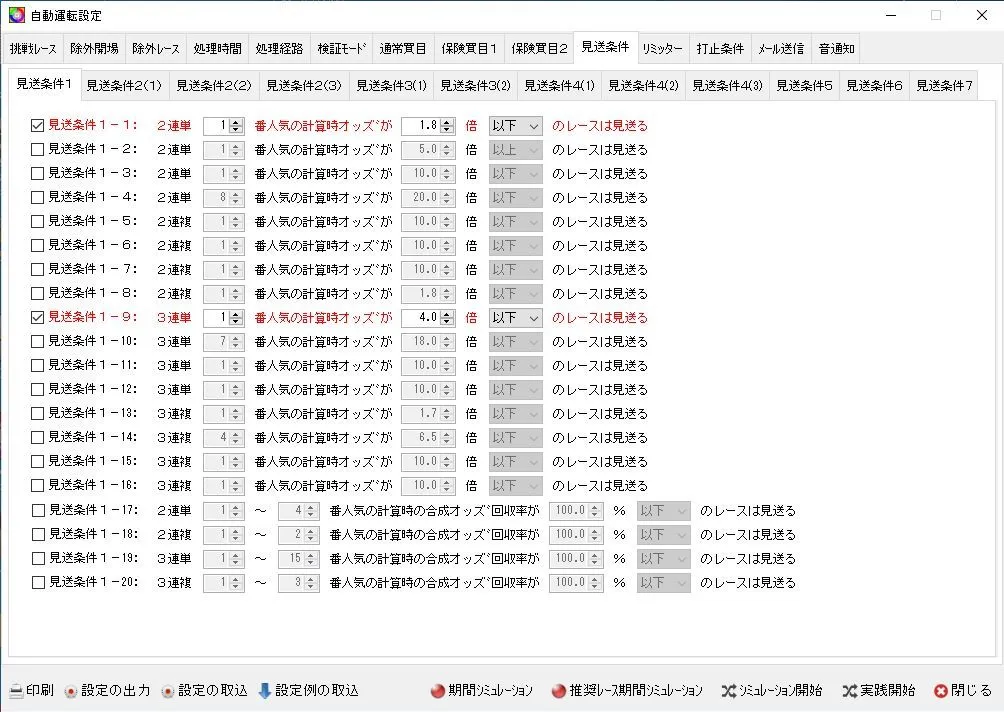
Task: Switch to 挑戦レース tab
Action: coord(33,49)
